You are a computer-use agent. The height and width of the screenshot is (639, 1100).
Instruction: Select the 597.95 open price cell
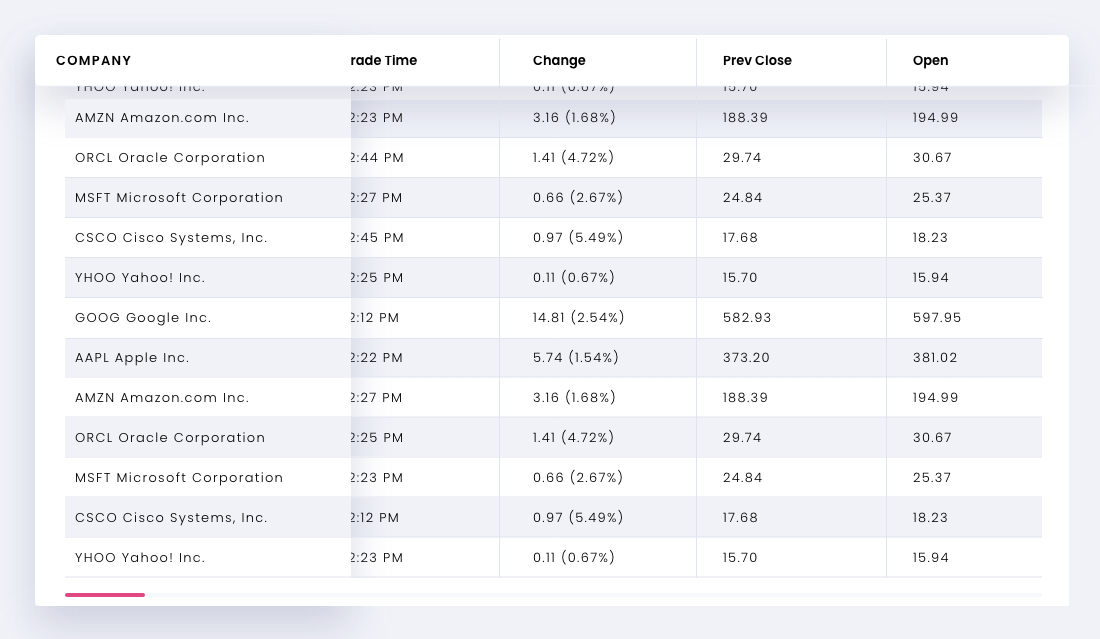tap(936, 318)
